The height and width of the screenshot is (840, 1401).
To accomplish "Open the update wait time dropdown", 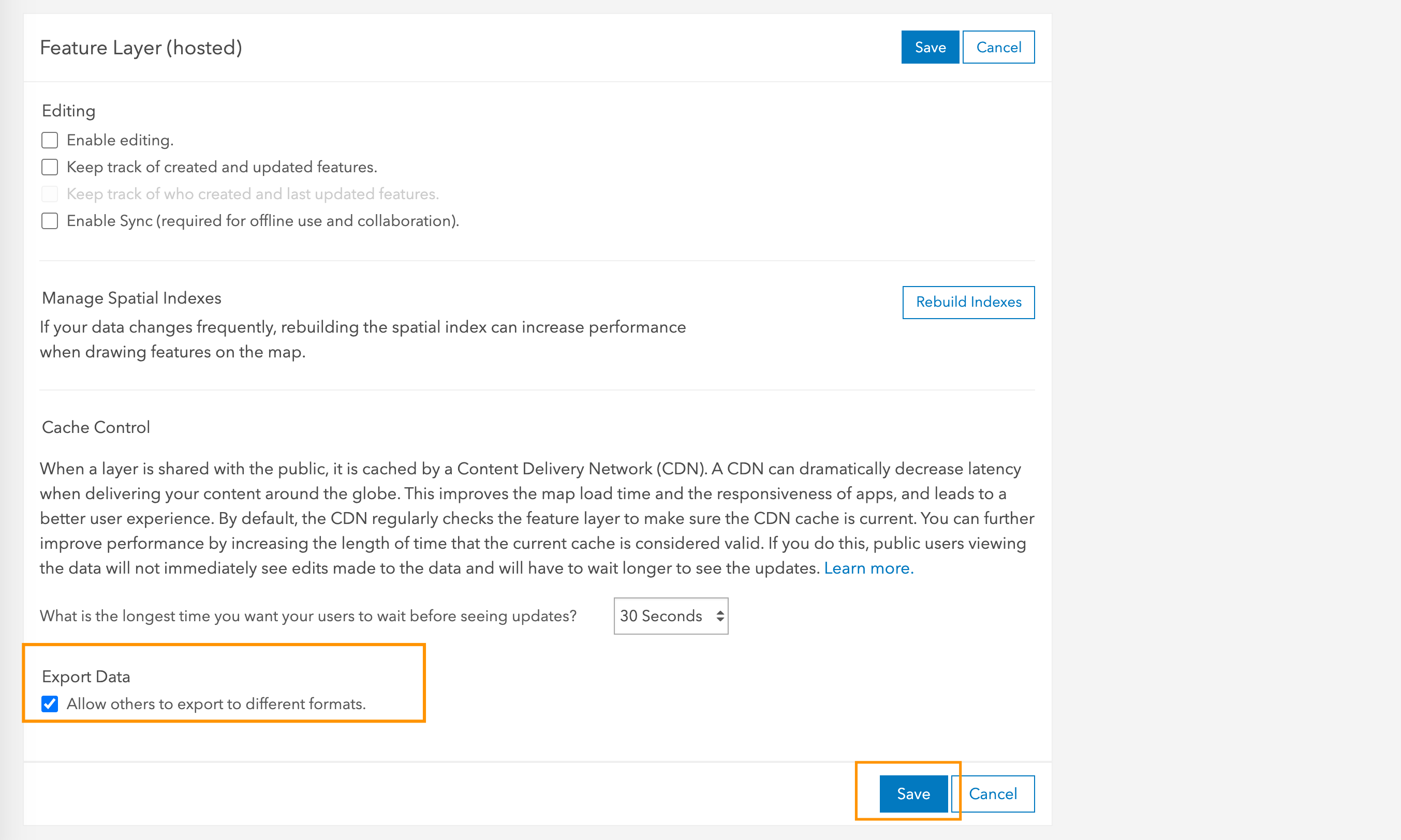I will point(671,616).
